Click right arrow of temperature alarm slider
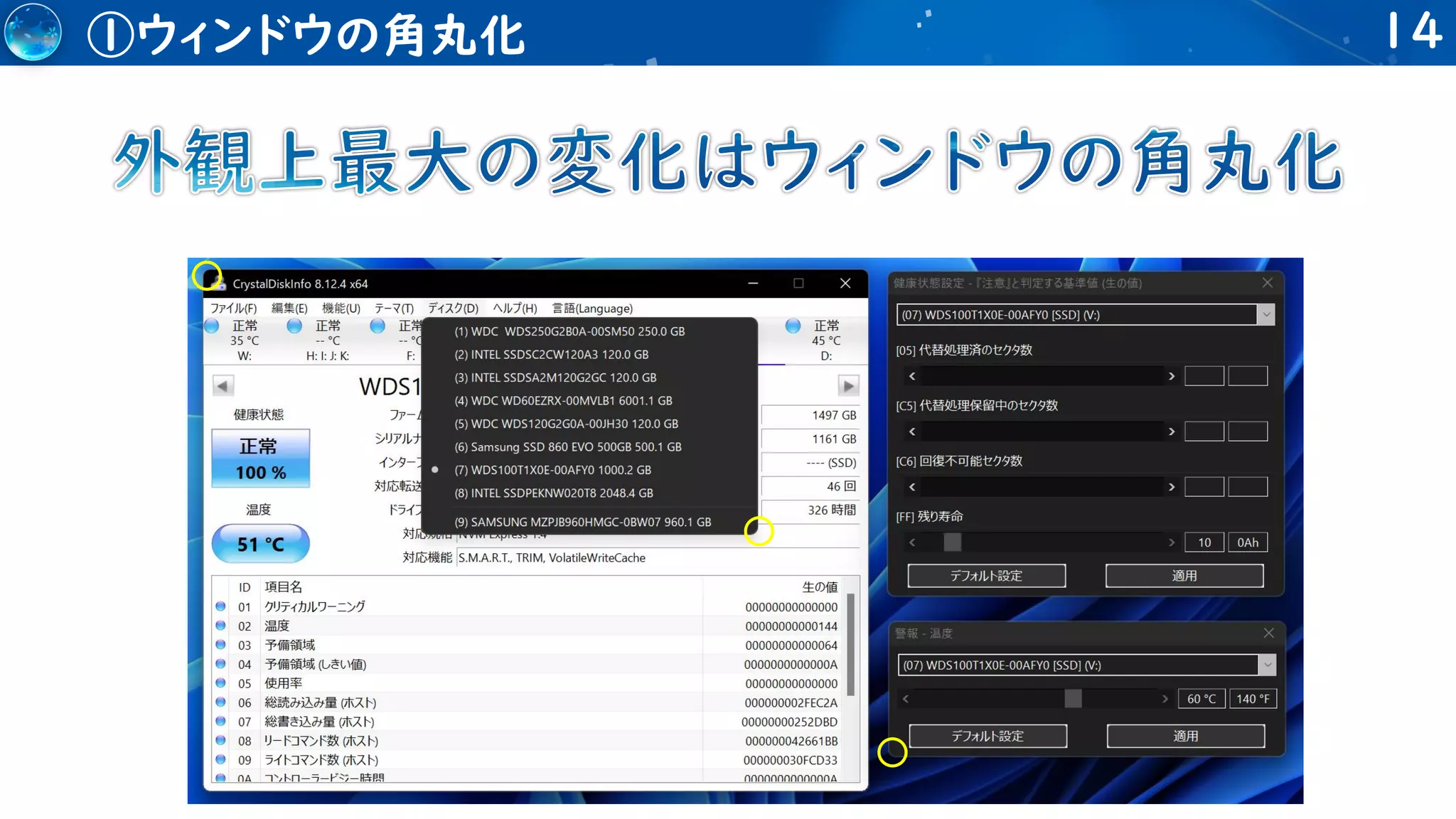Viewport: 1456px width, 819px height. (1165, 699)
